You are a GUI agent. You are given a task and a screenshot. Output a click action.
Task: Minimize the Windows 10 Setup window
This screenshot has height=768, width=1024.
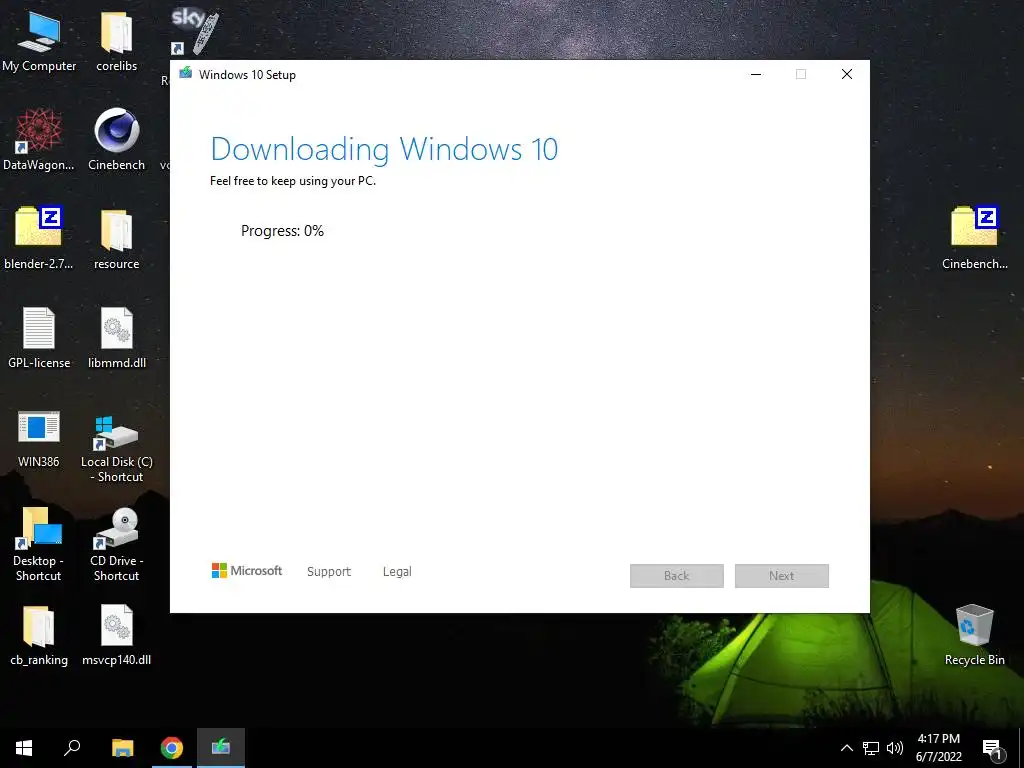click(756, 74)
